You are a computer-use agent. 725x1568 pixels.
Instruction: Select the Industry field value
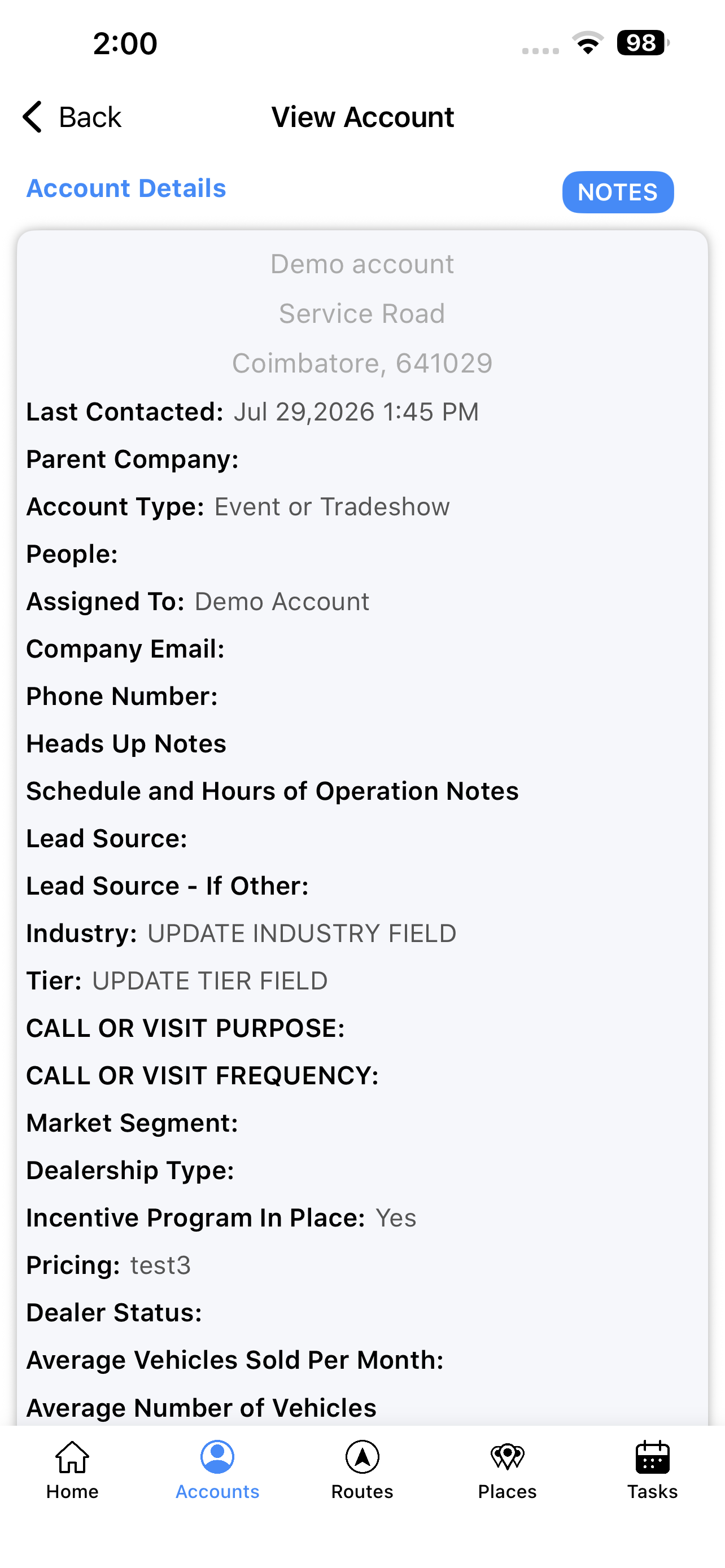point(302,934)
